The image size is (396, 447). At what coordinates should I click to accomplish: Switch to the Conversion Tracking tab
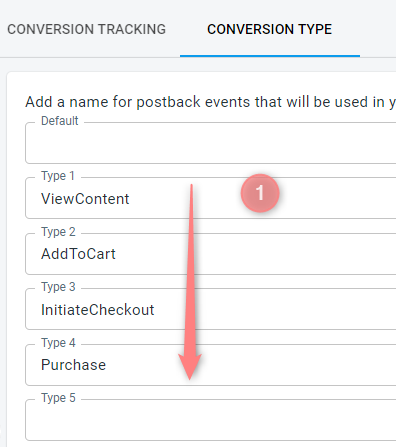[86, 29]
